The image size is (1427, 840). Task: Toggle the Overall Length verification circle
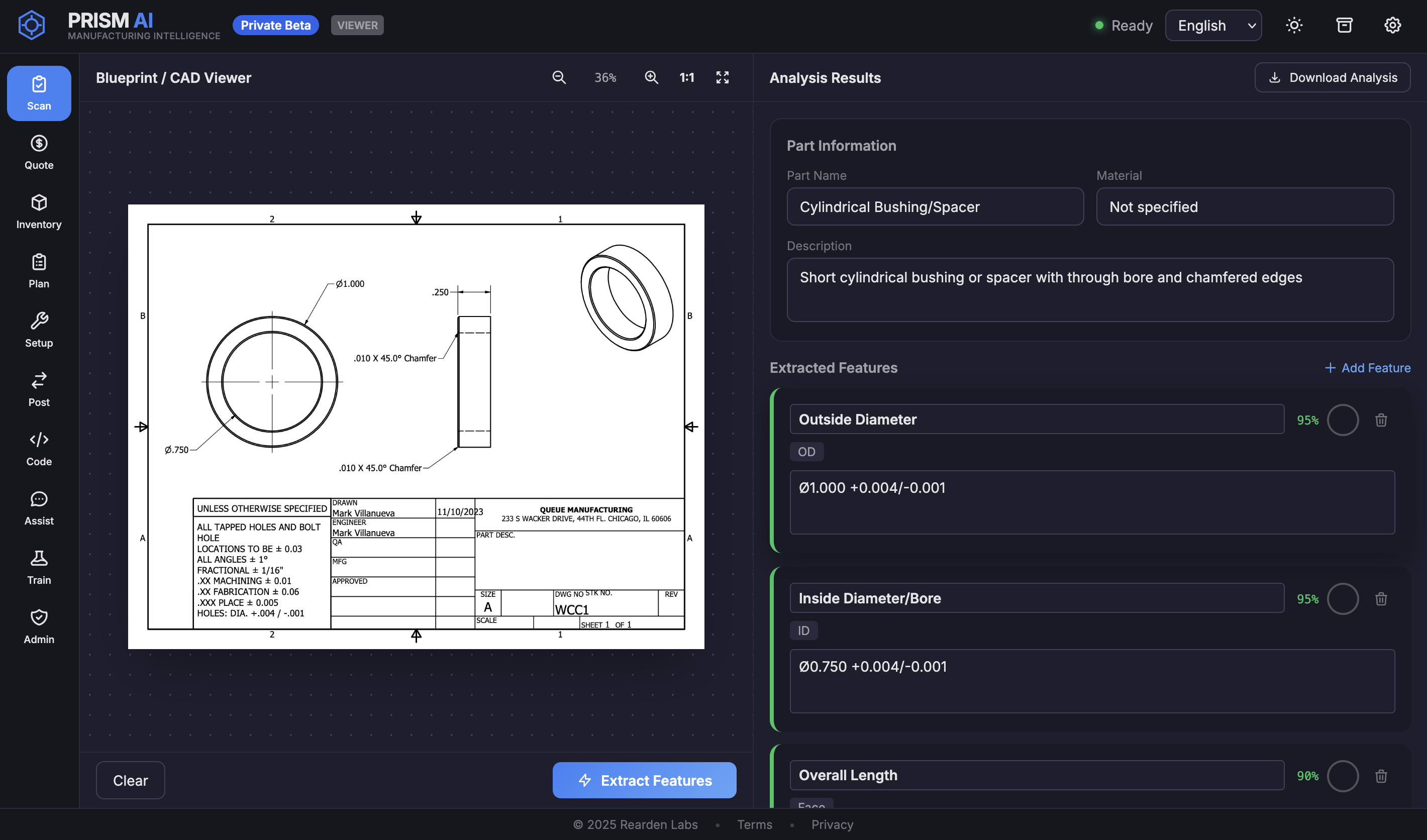(x=1343, y=776)
